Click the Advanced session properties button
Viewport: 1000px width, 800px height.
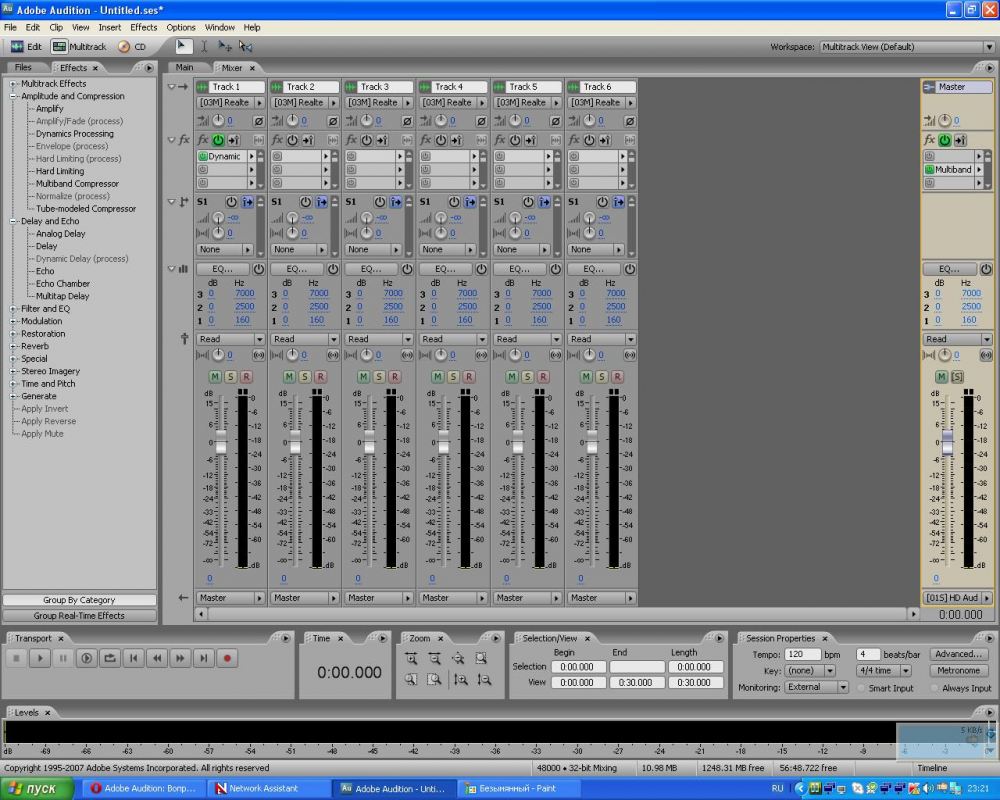[x=959, y=654]
